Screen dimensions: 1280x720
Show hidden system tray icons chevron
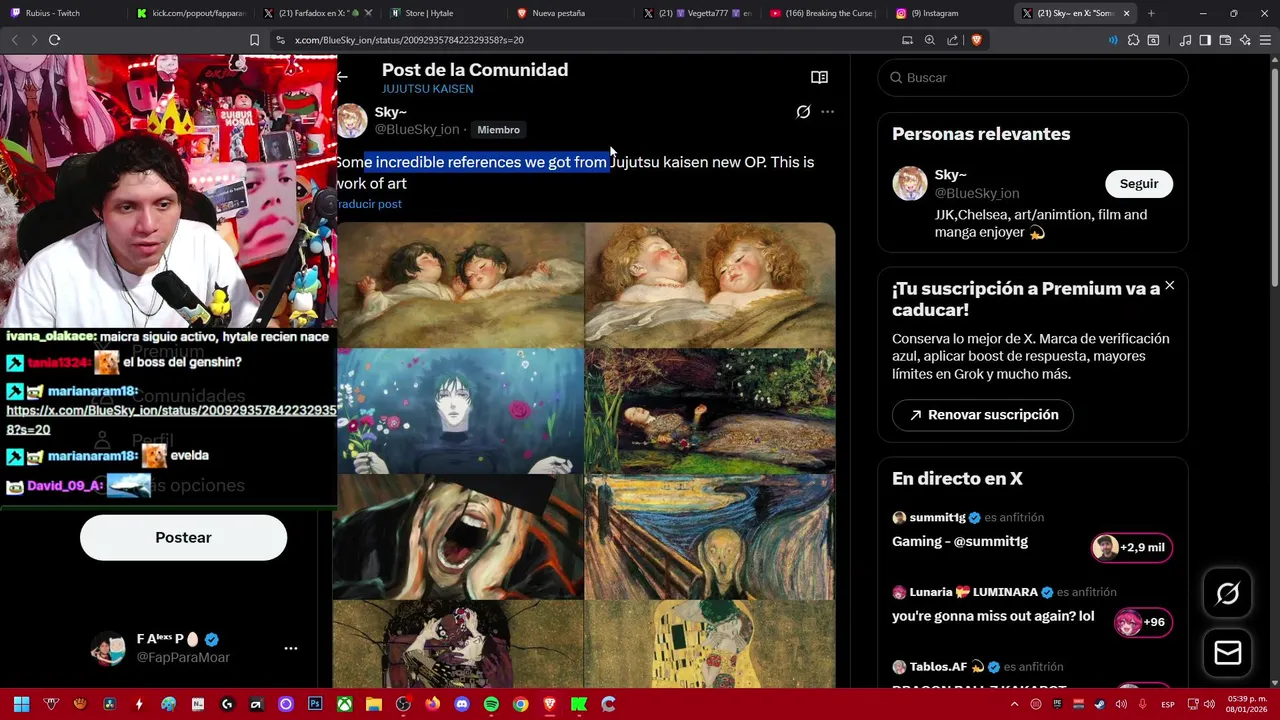[x=1015, y=704]
